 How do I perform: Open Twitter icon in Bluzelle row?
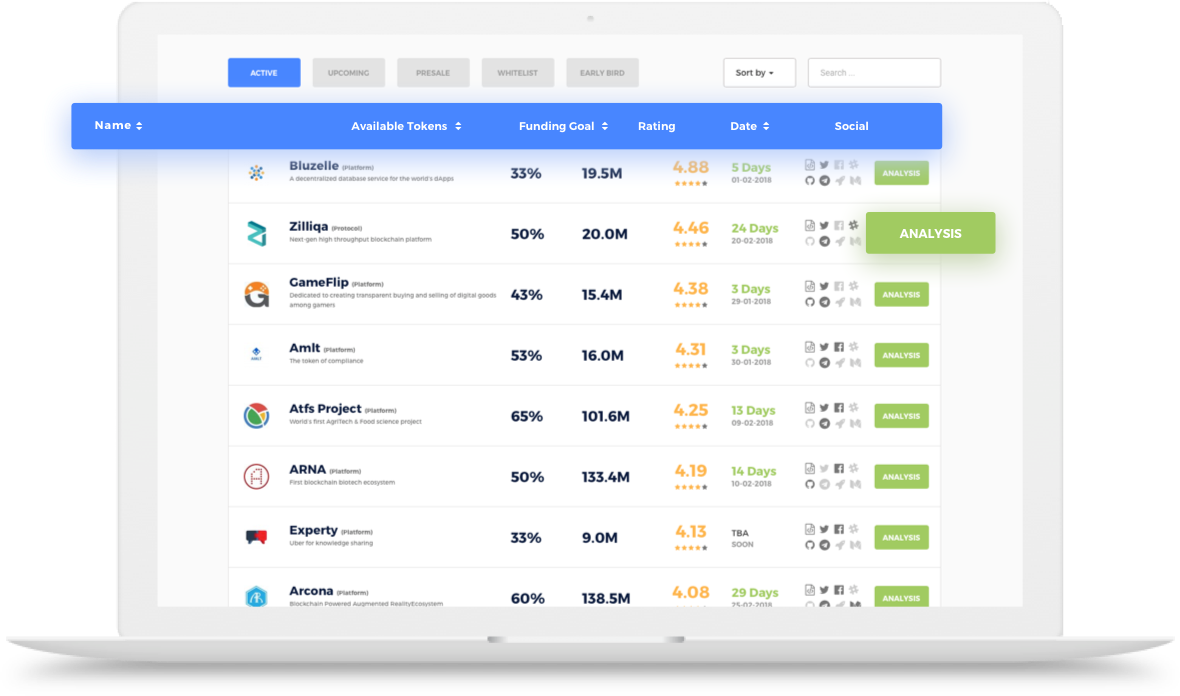tap(824, 166)
